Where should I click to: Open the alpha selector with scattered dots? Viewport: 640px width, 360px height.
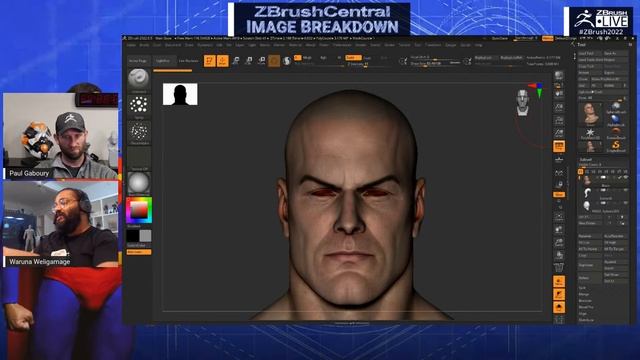point(139,133)
